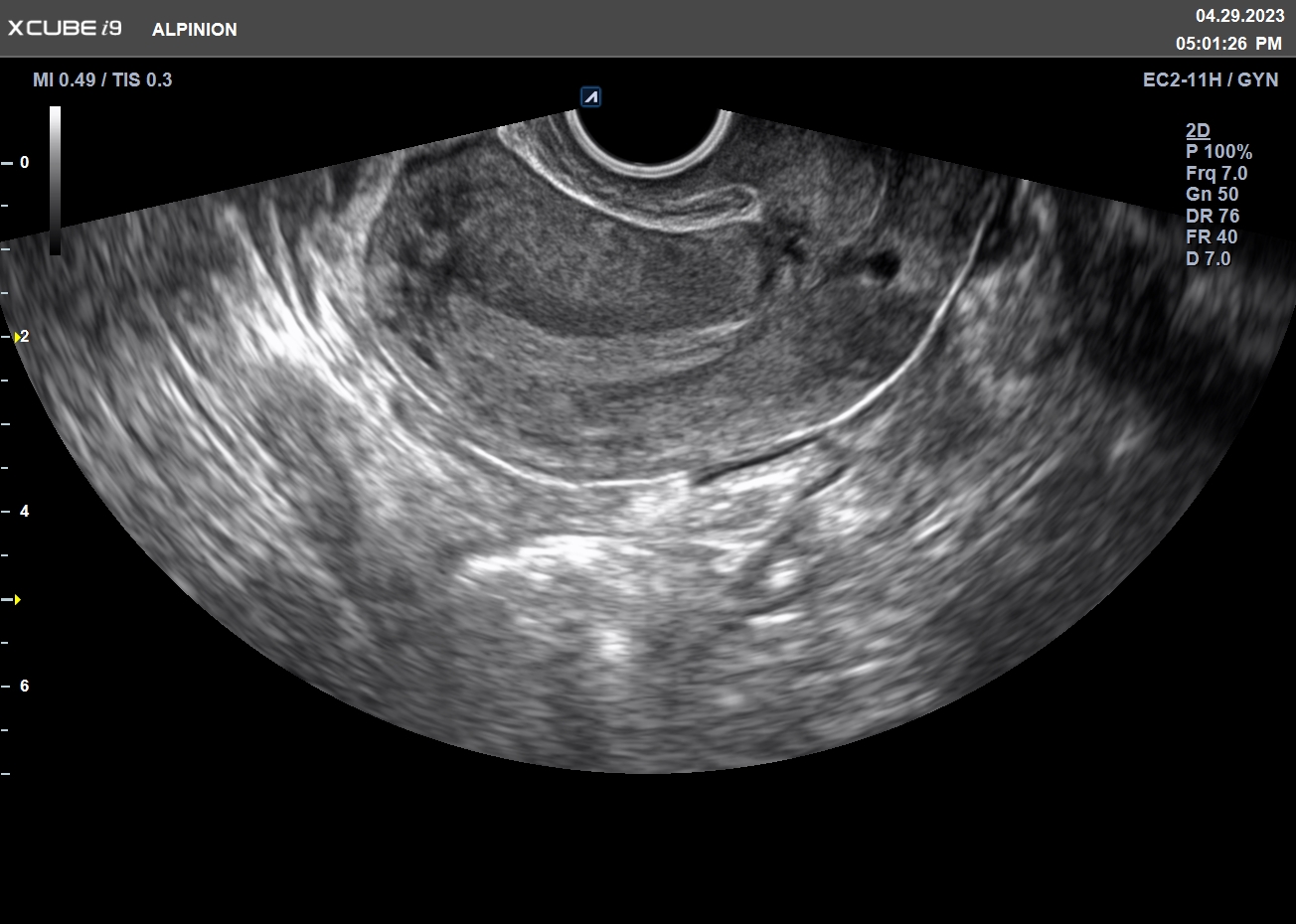This screenshot has width=1296, height=924.
Task: Click the MI 0.49 / TIS 0.3 readout
Action: [x=102, y=79]
